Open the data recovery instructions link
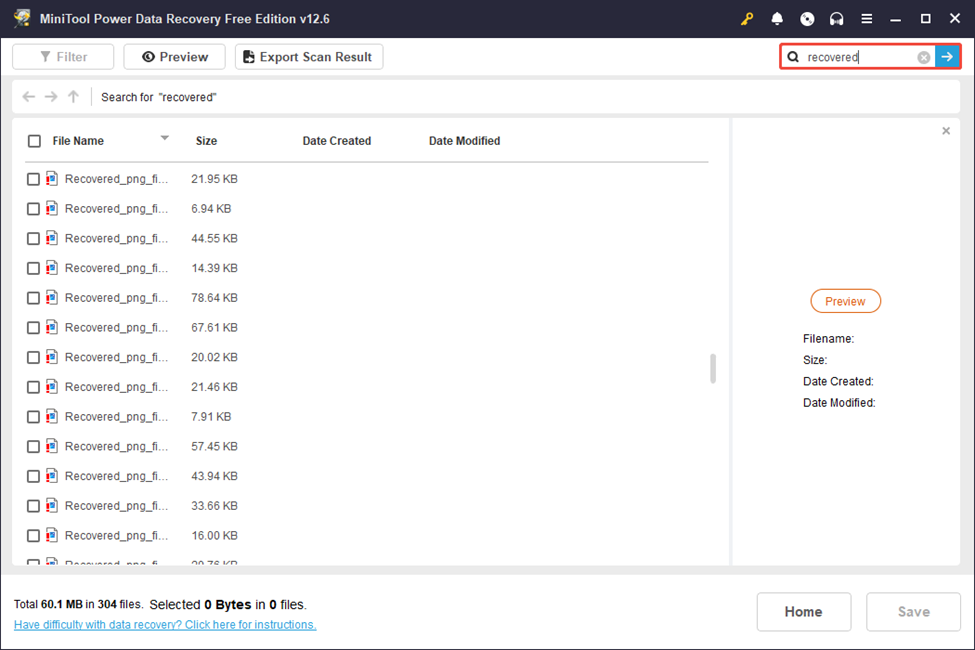 [x=165, y=624]
